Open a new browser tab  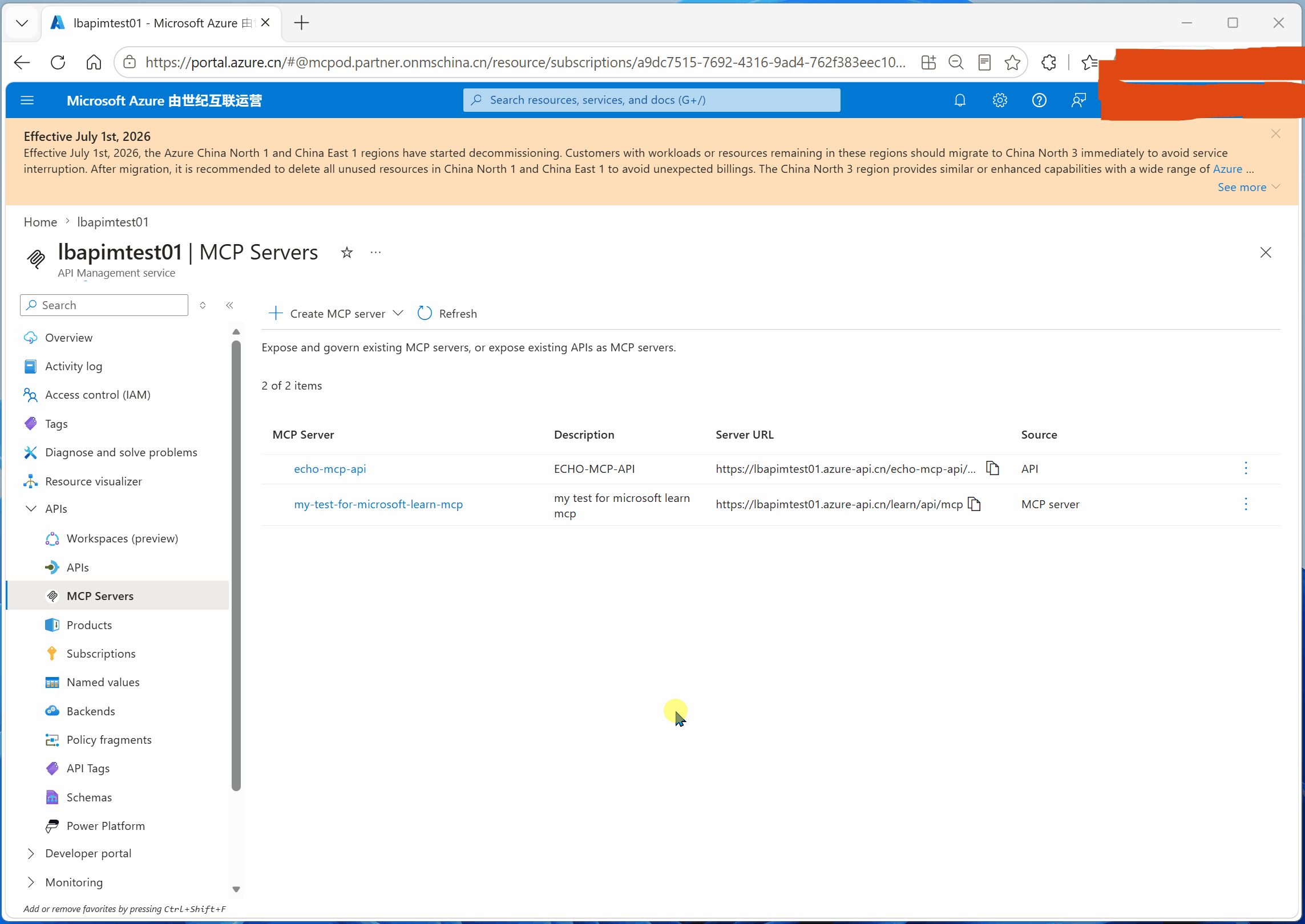click(x=301, y=23)
